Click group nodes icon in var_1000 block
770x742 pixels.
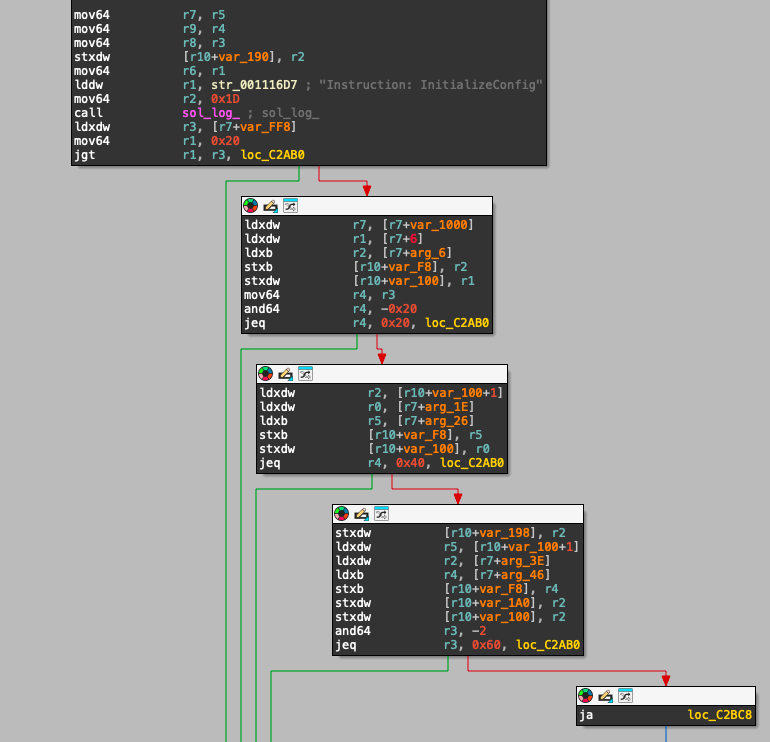point(290,206)
